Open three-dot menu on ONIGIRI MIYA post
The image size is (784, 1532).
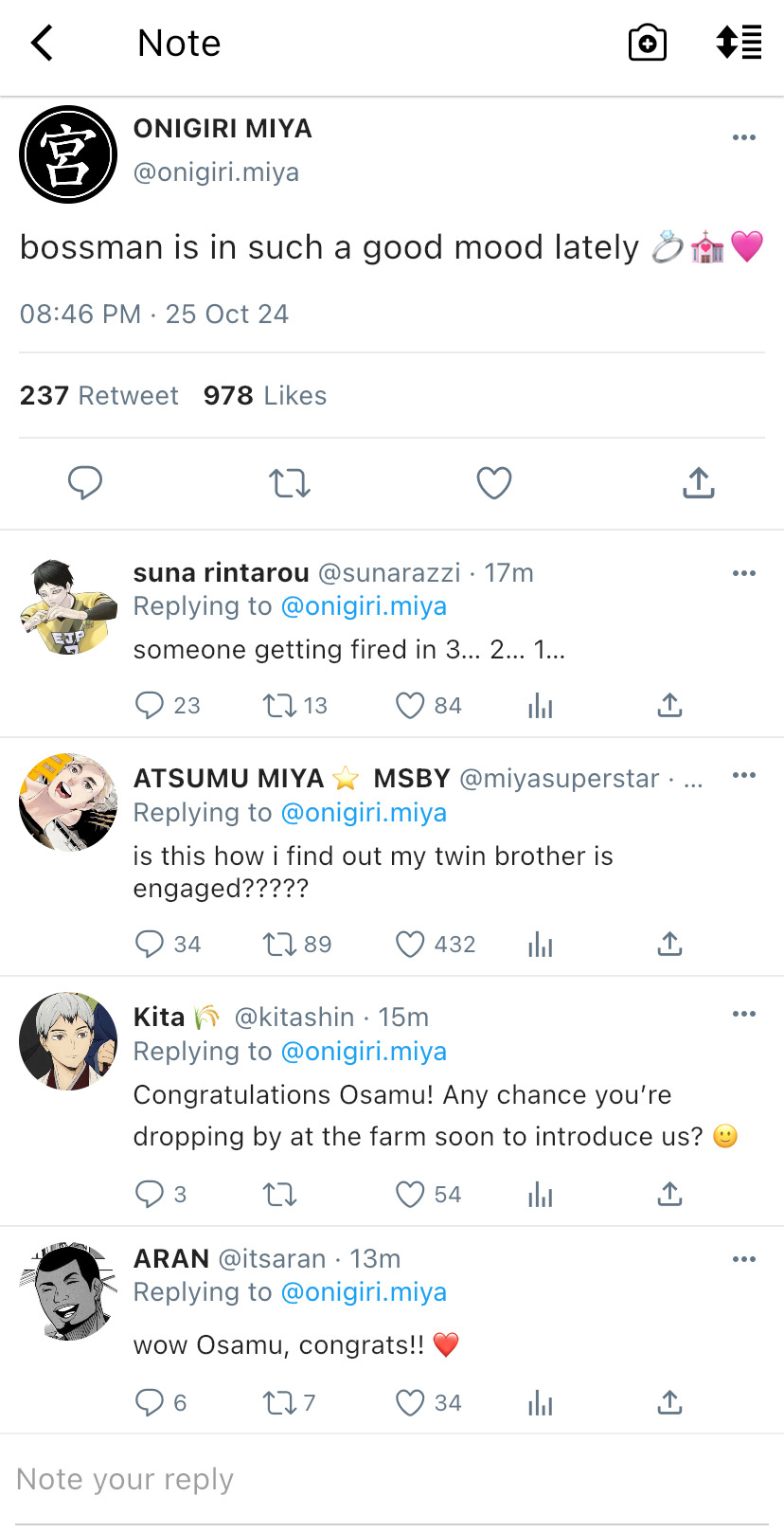click(744, 137)
